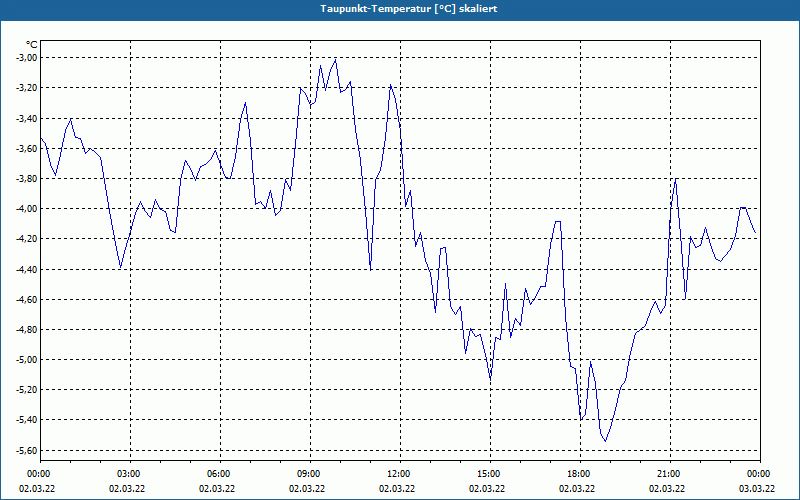Image resolution: width=800 pixels, height=500 pixels.
Task: Select the -4,40 axis tick label
Action: pyautogui.click(x=27, y=269)
